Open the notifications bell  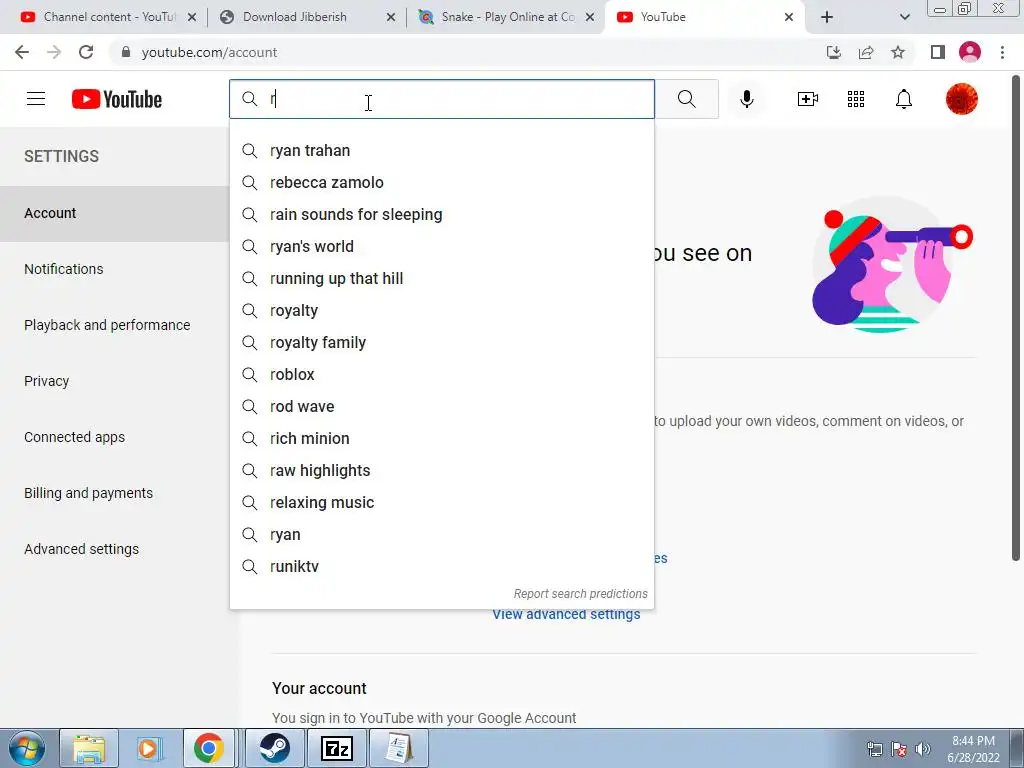pyautogui.click(x=904, y=99)
